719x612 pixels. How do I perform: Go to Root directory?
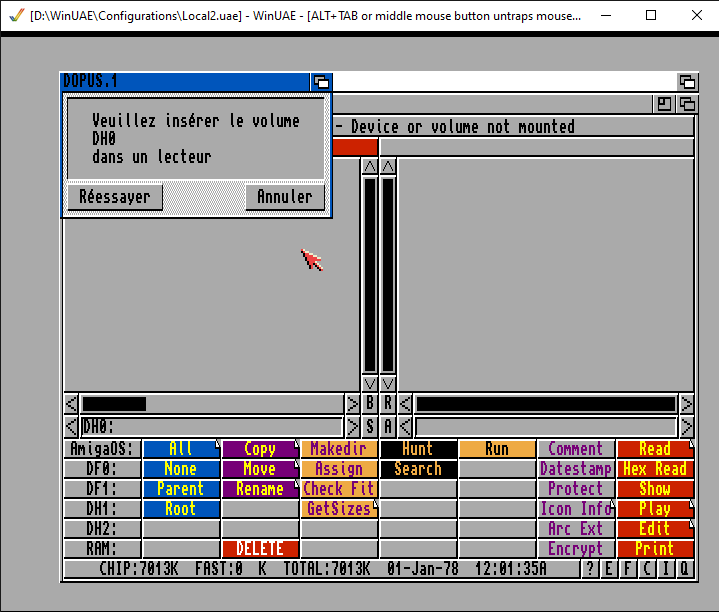pos(181,509)
